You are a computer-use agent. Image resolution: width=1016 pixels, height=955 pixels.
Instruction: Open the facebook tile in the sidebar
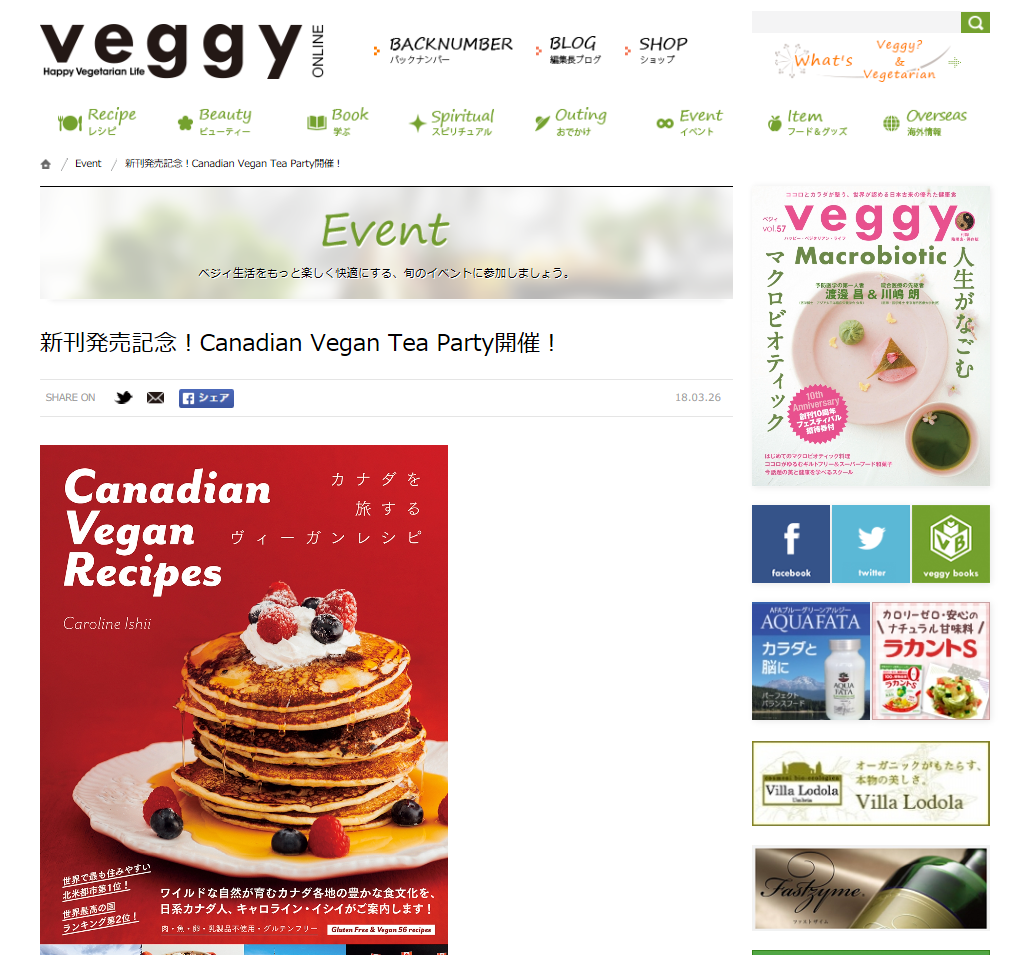pyautogui.click(x=791, y=544)
